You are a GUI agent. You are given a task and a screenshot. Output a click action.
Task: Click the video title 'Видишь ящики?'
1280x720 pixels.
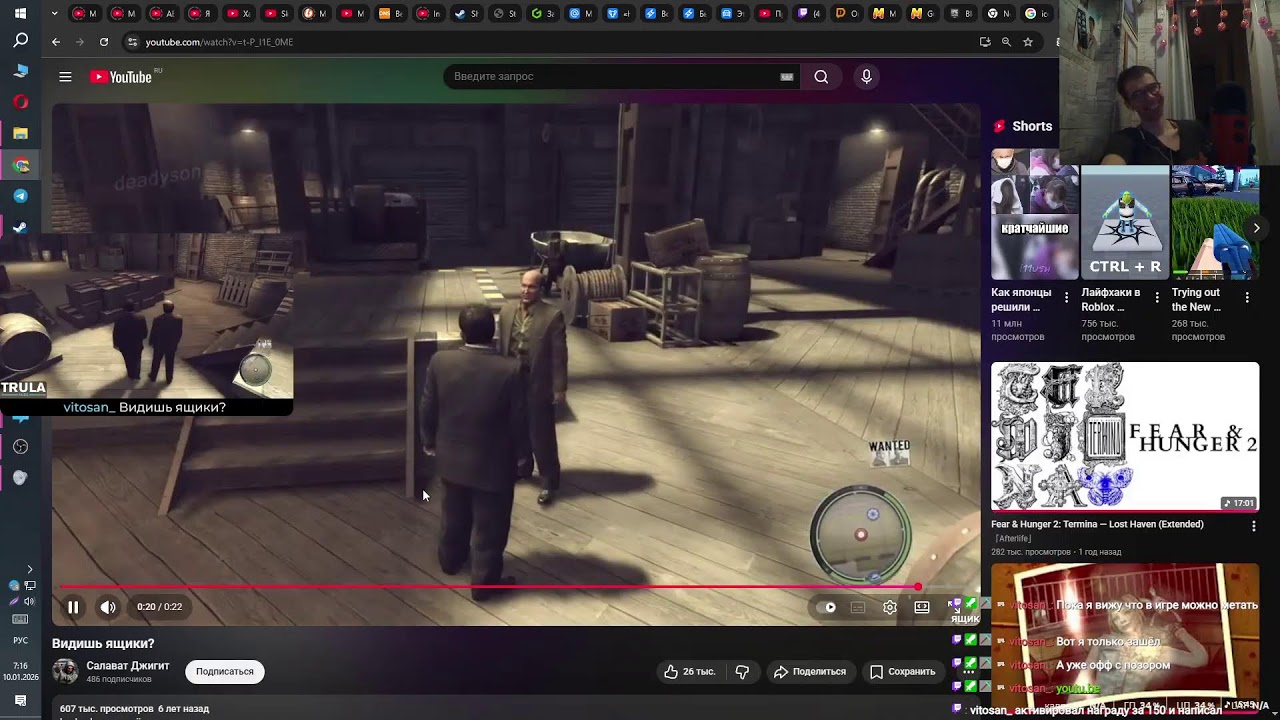(103, 644)
